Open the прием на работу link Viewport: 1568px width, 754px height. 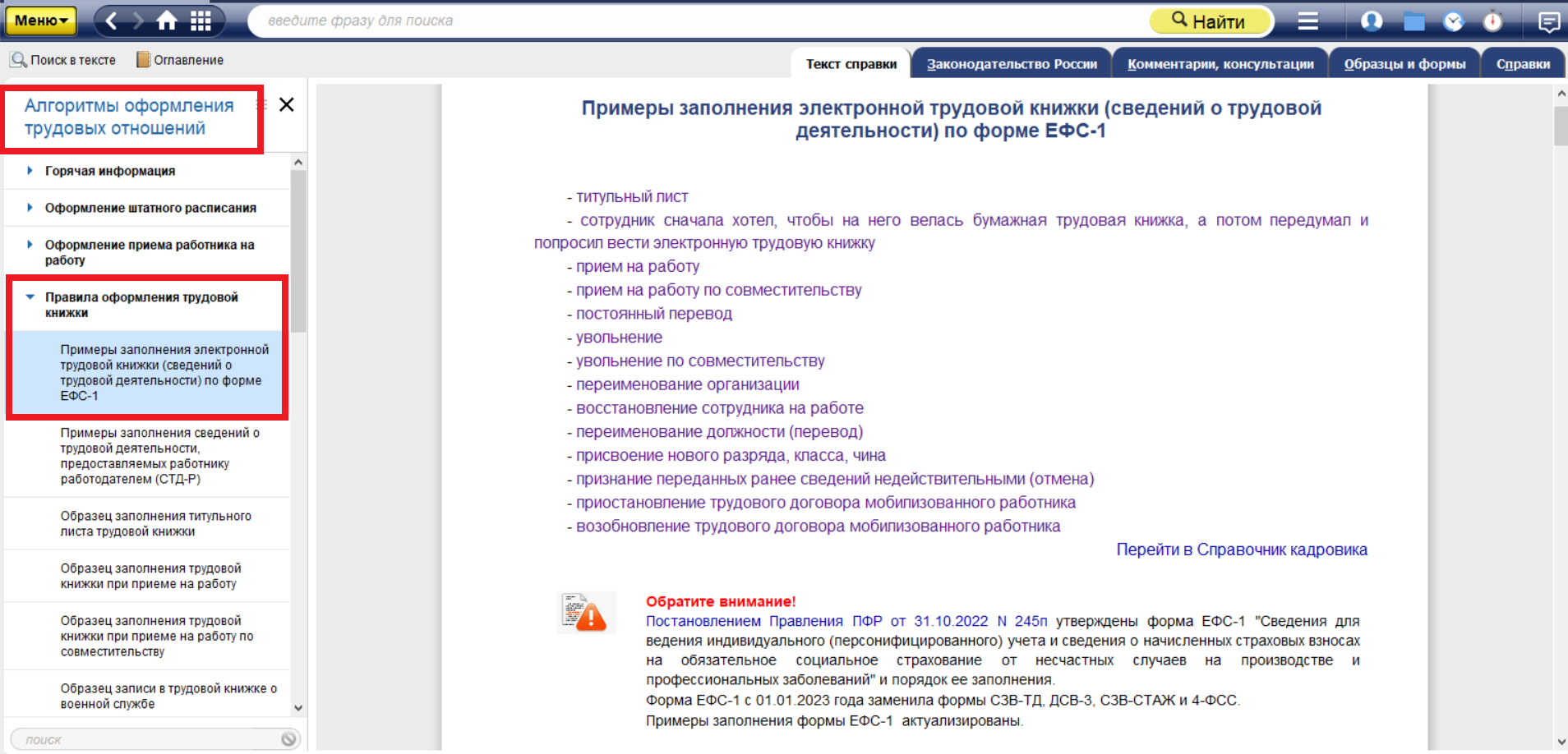coord(638,267)
